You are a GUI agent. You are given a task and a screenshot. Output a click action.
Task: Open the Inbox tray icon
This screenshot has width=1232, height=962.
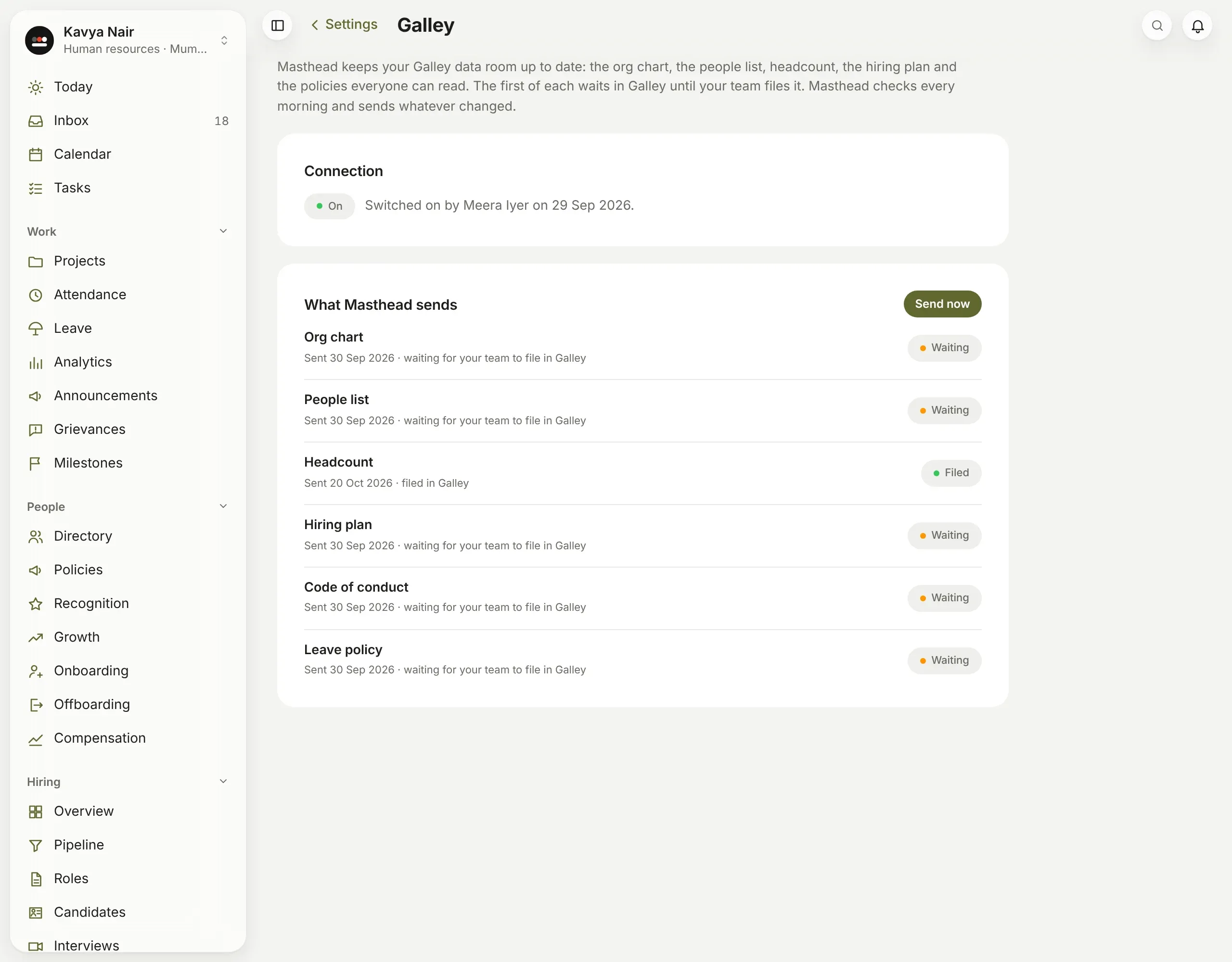coord(36,121)
